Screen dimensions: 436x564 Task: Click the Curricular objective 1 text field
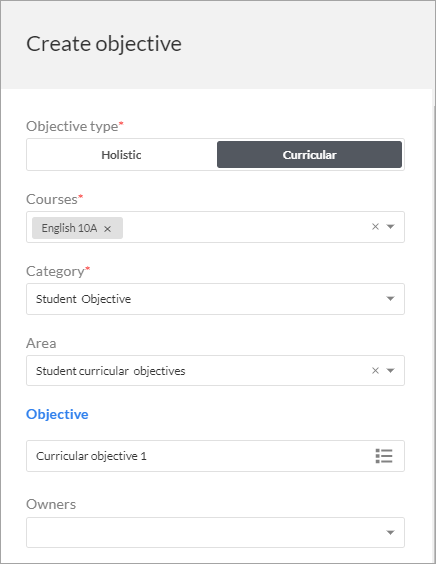pyautogui.click(x=215, y=456)
